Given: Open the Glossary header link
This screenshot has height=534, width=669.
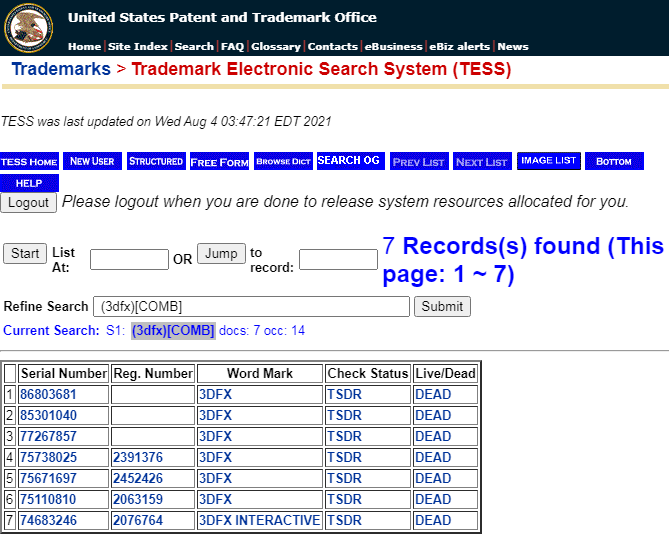Looking at the screenshot, I should [276, 46].
